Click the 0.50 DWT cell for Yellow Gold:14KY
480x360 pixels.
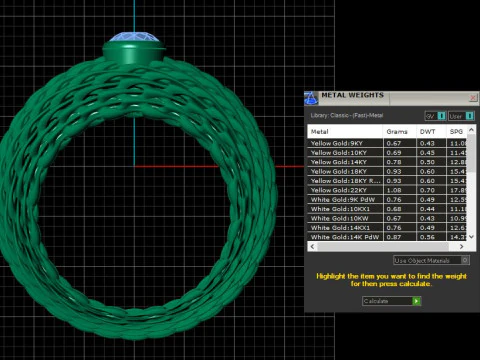pyautogui.click(x=431, y=162)
